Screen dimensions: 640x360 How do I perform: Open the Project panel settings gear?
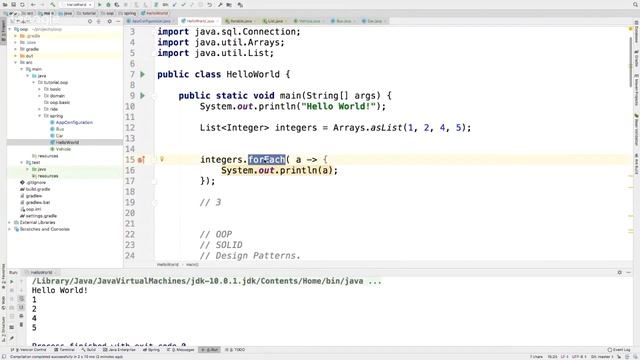tap(109, 21)
